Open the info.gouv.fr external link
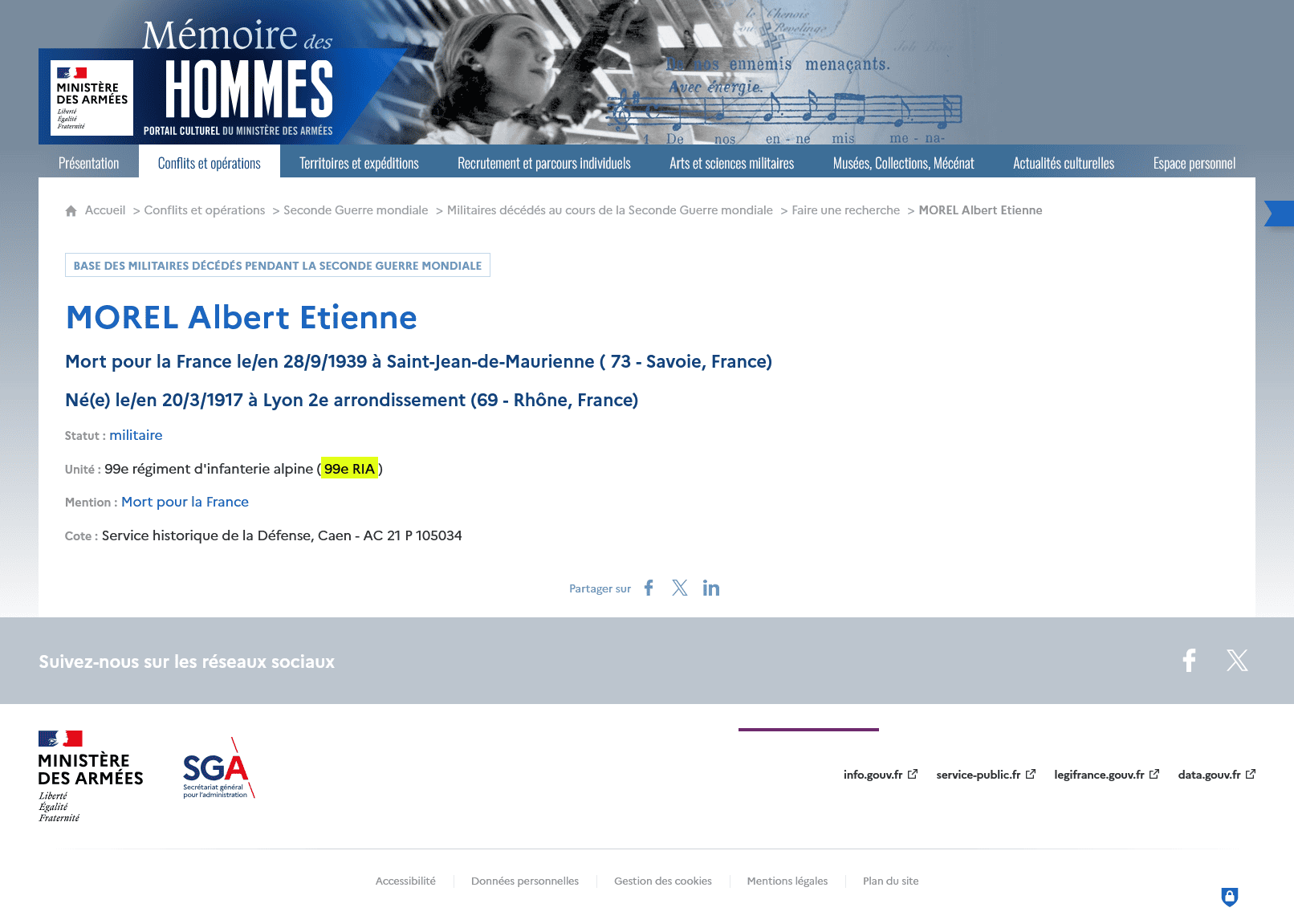The height and width of the screenshot is (924, 1294). pyautogui.click(x=880, y=775)
